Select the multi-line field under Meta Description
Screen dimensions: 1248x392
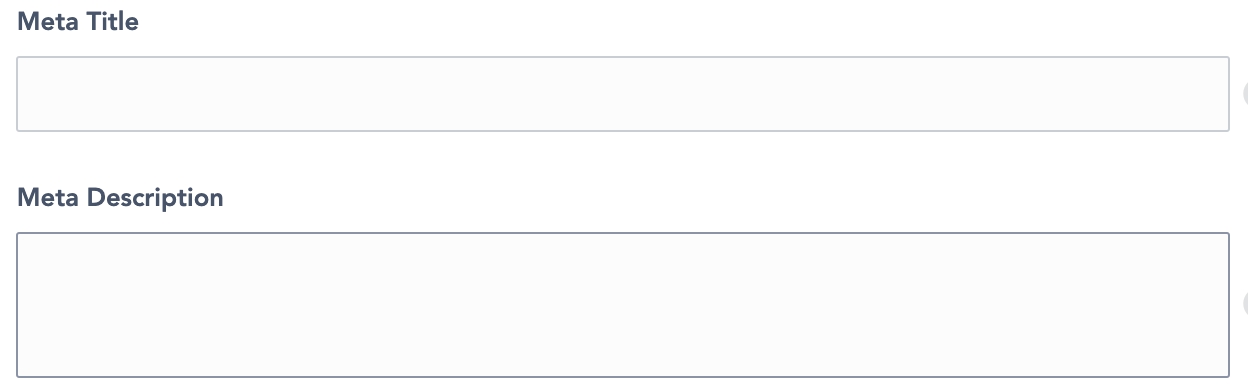click(x=622, y=305)
